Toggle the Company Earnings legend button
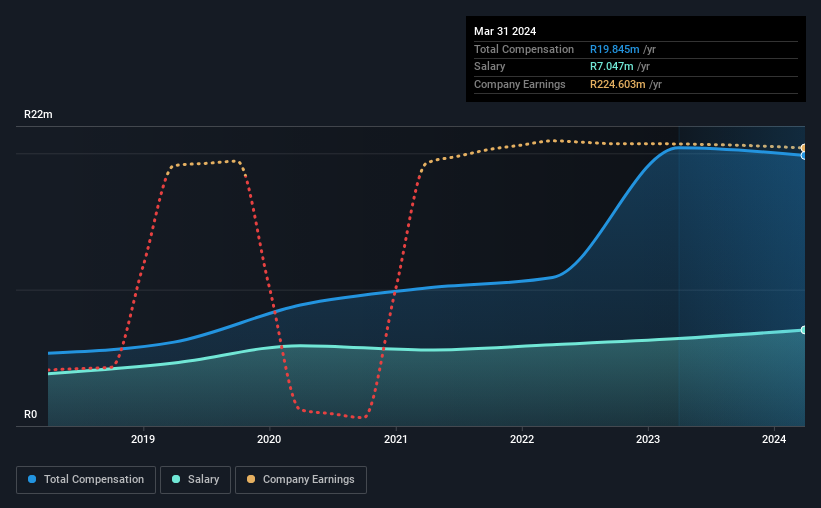 click(x=301, y=480)
